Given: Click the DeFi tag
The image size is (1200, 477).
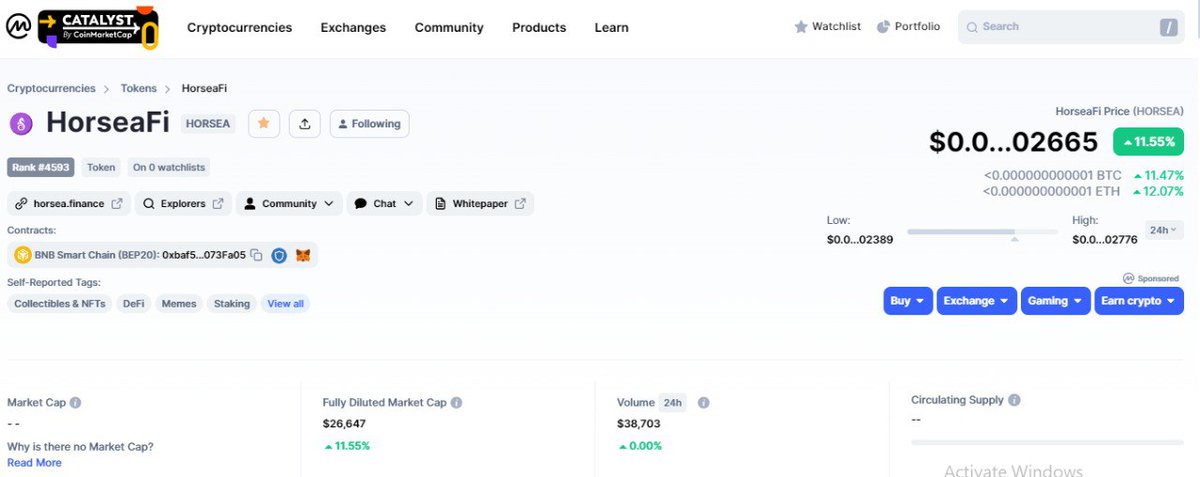Looking at the screenshot, I should pos(133,304).
